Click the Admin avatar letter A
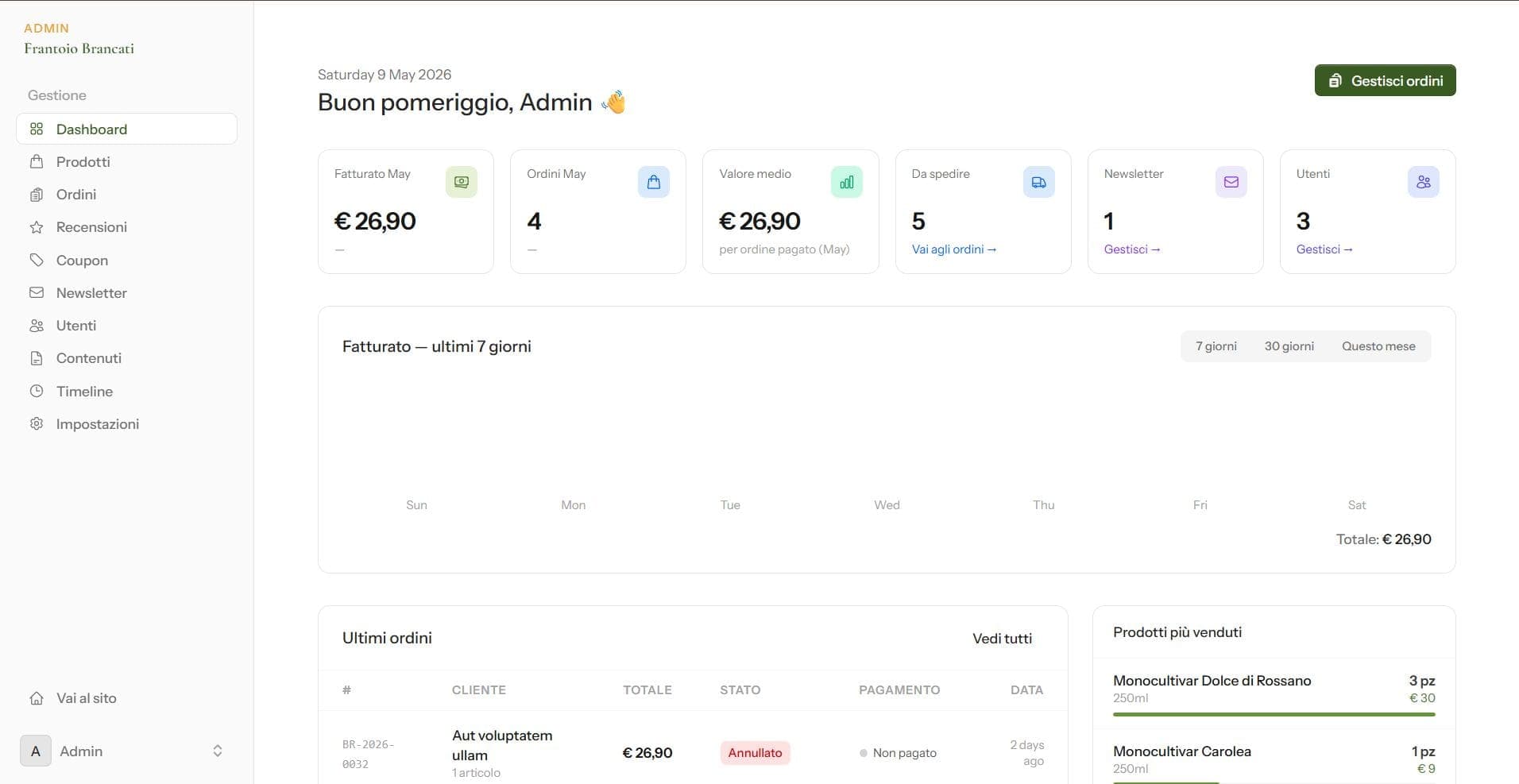The image size is (1519, 784). 36,751
